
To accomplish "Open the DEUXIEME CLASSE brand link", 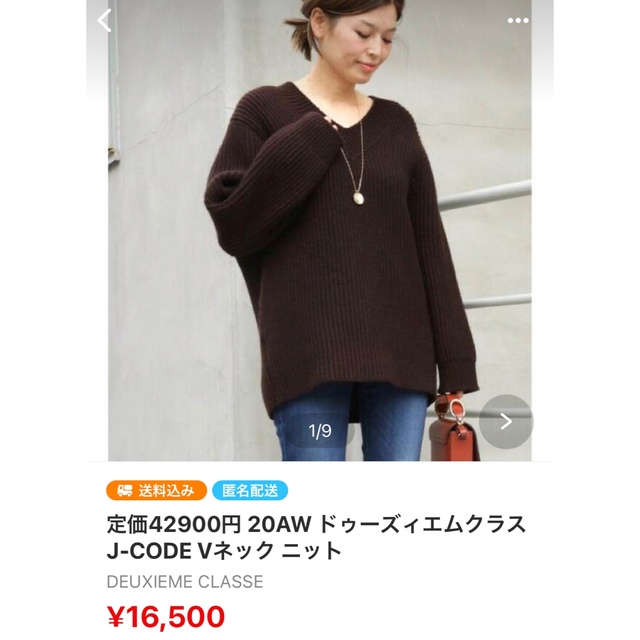I will [x=185, y=582].
